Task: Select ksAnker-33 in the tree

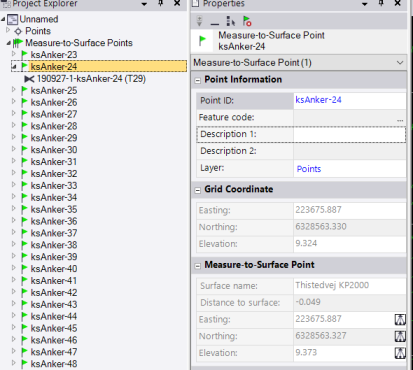Action: tap(54, 185)
